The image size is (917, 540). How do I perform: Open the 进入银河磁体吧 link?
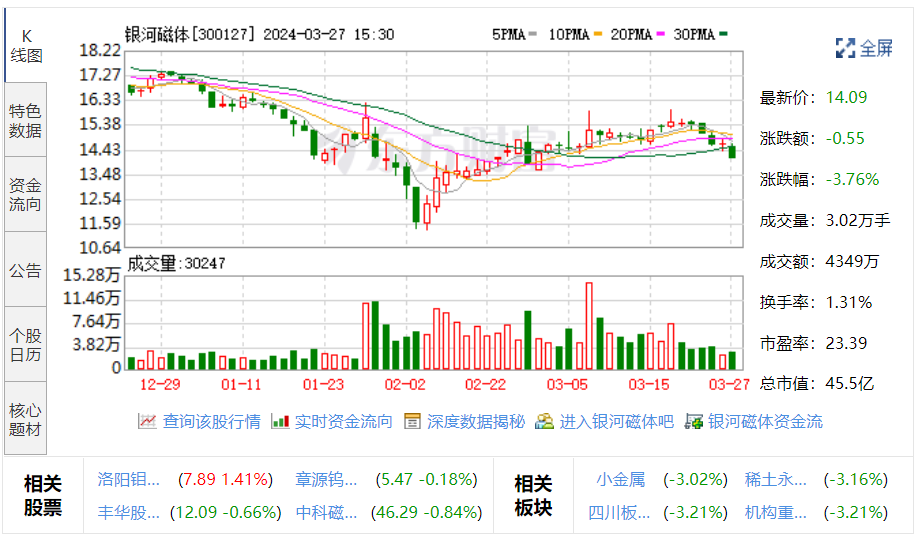(616, 421)
